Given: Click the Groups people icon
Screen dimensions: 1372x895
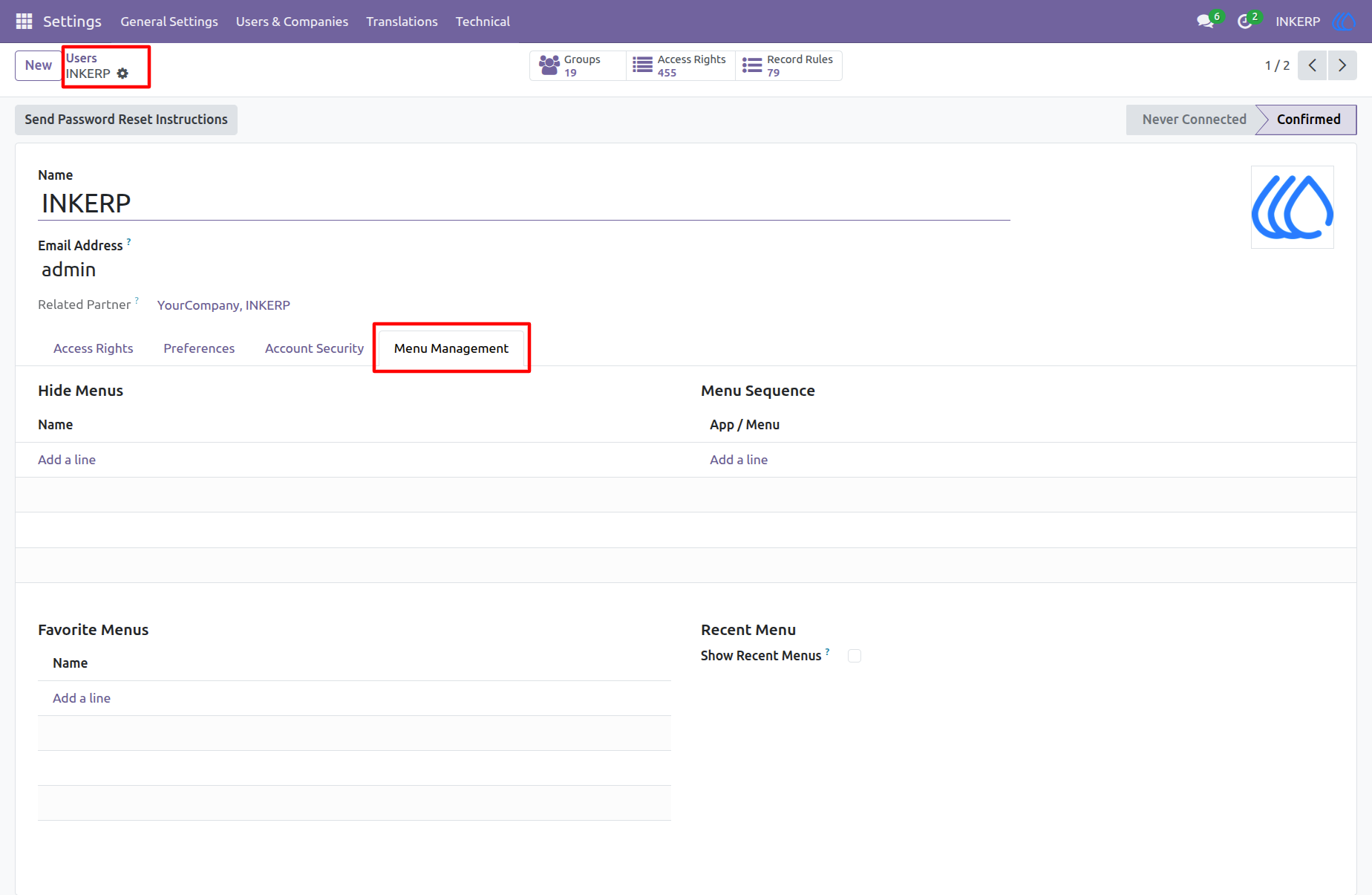Looking at the screenshot, I should pyautogui.click(x=549, y=65).
